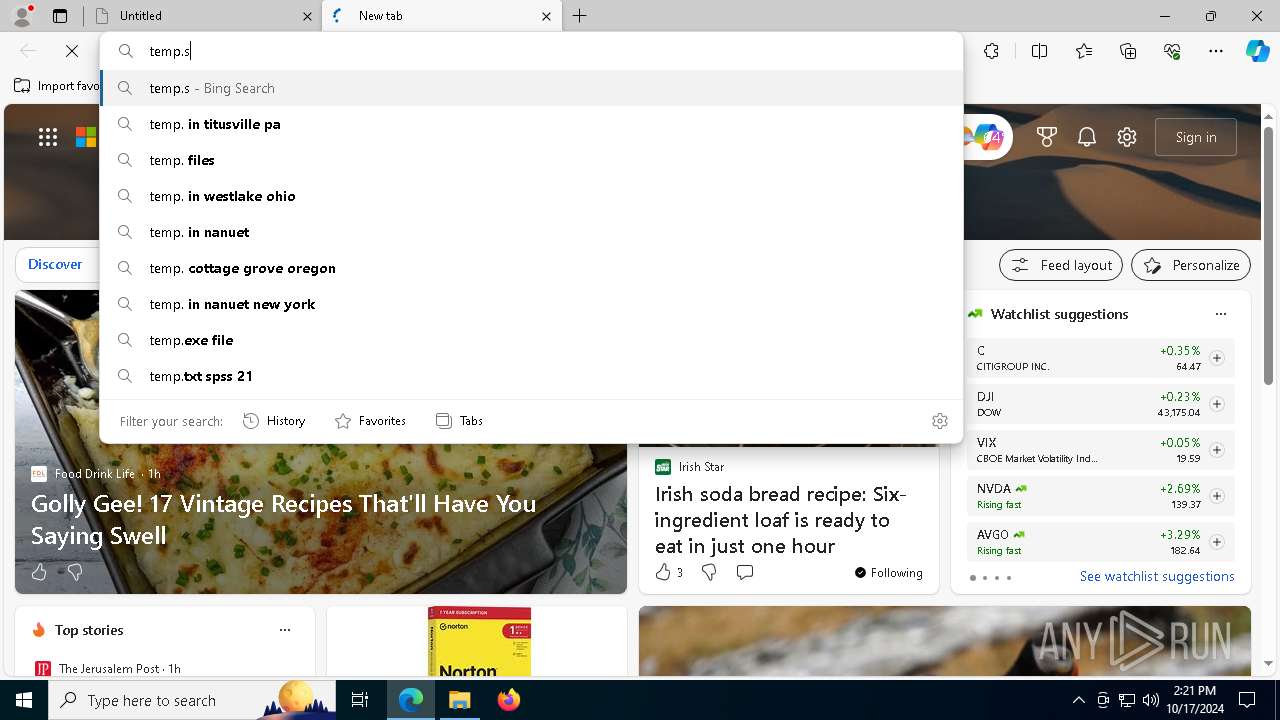
Task: Open the Copilot sidebar icon
Action: 1258,51
